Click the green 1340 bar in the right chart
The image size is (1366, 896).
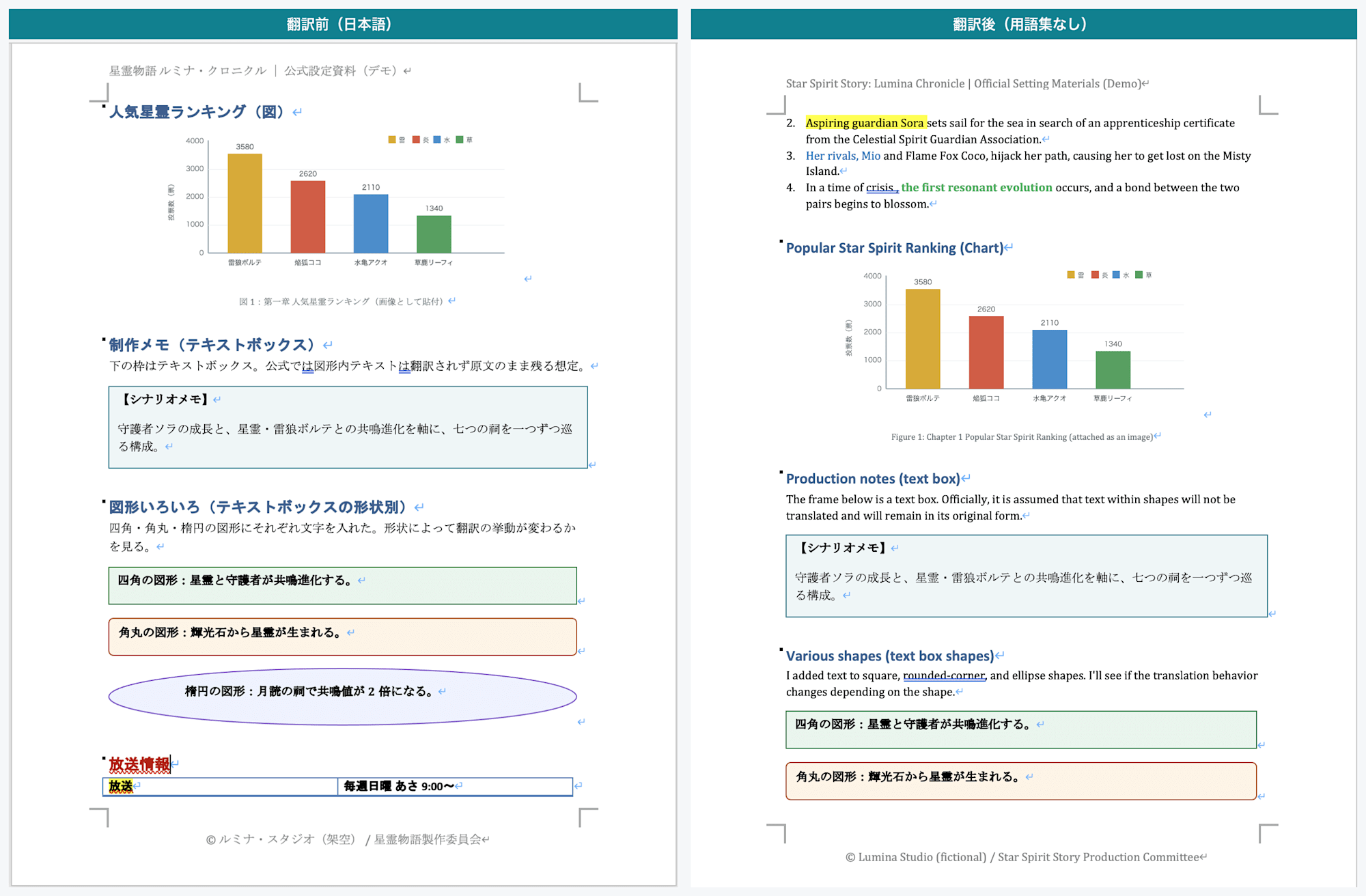1113,370
